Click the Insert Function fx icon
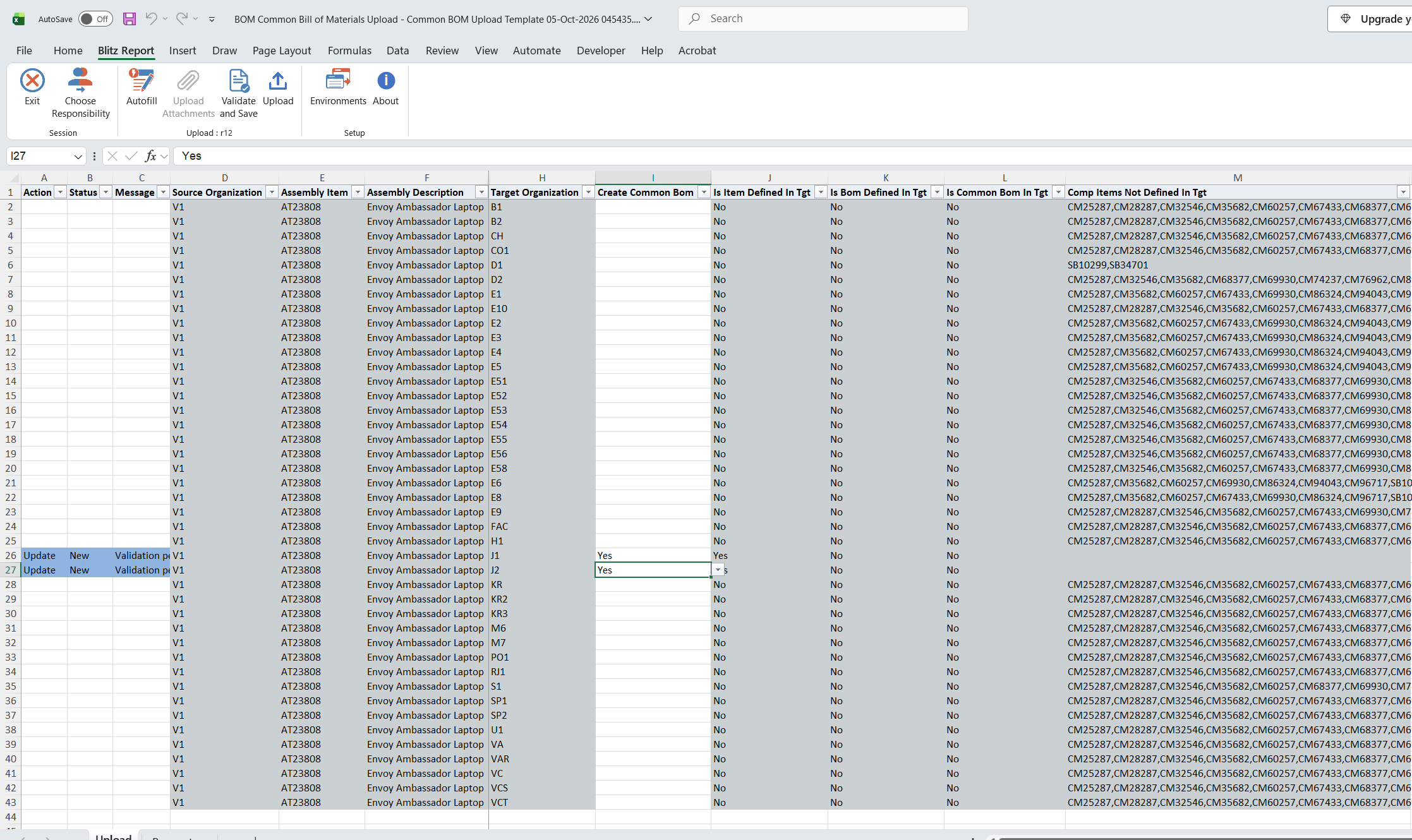 pos(150,156)
